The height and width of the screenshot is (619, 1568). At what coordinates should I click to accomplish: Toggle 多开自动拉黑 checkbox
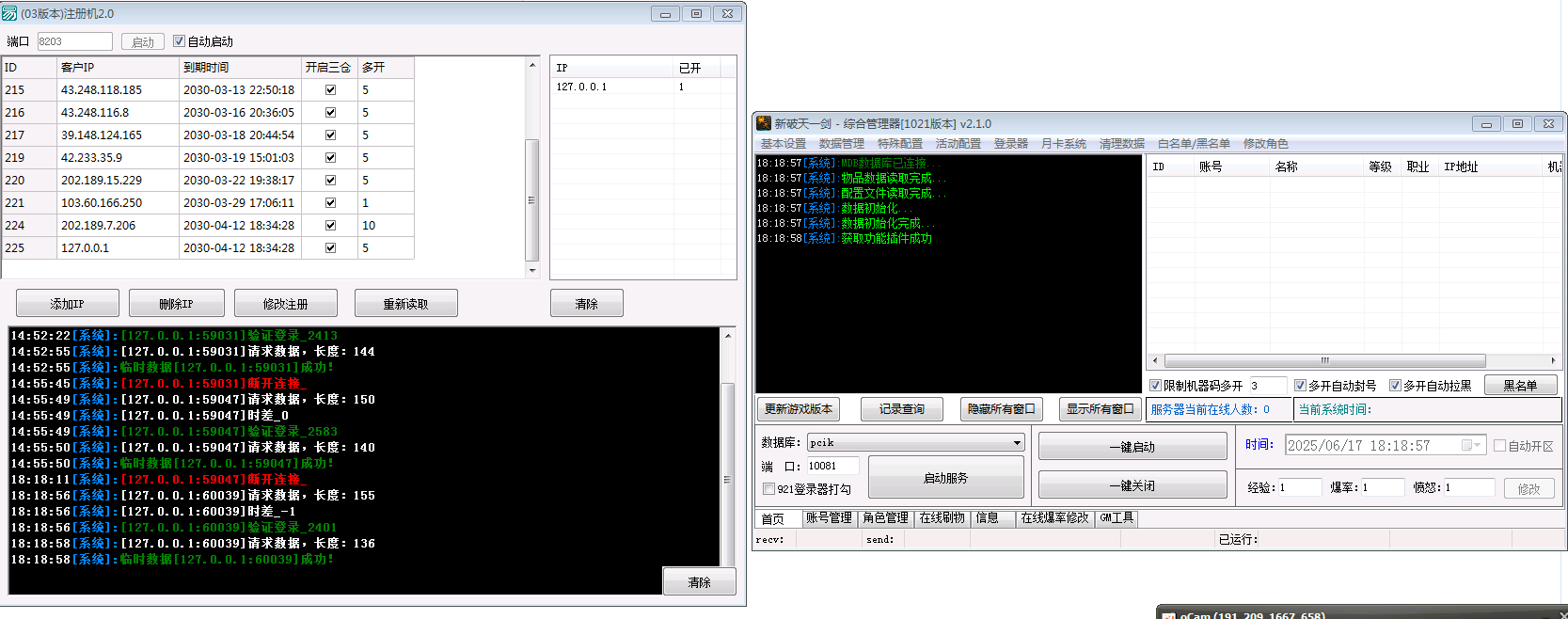point(1395,386)
